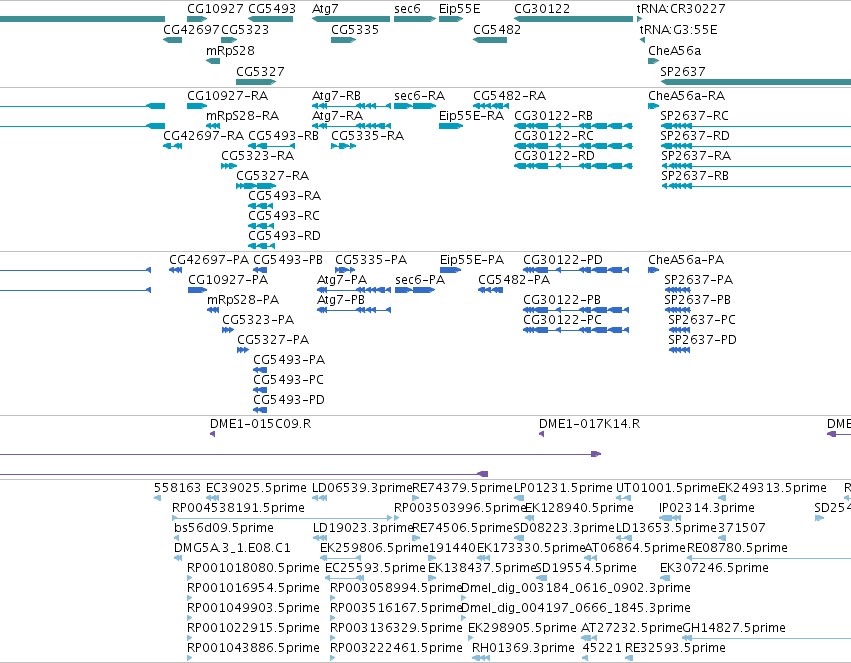
Task: Select transcript CG5482-RA
Action: (x=509, y=96)
